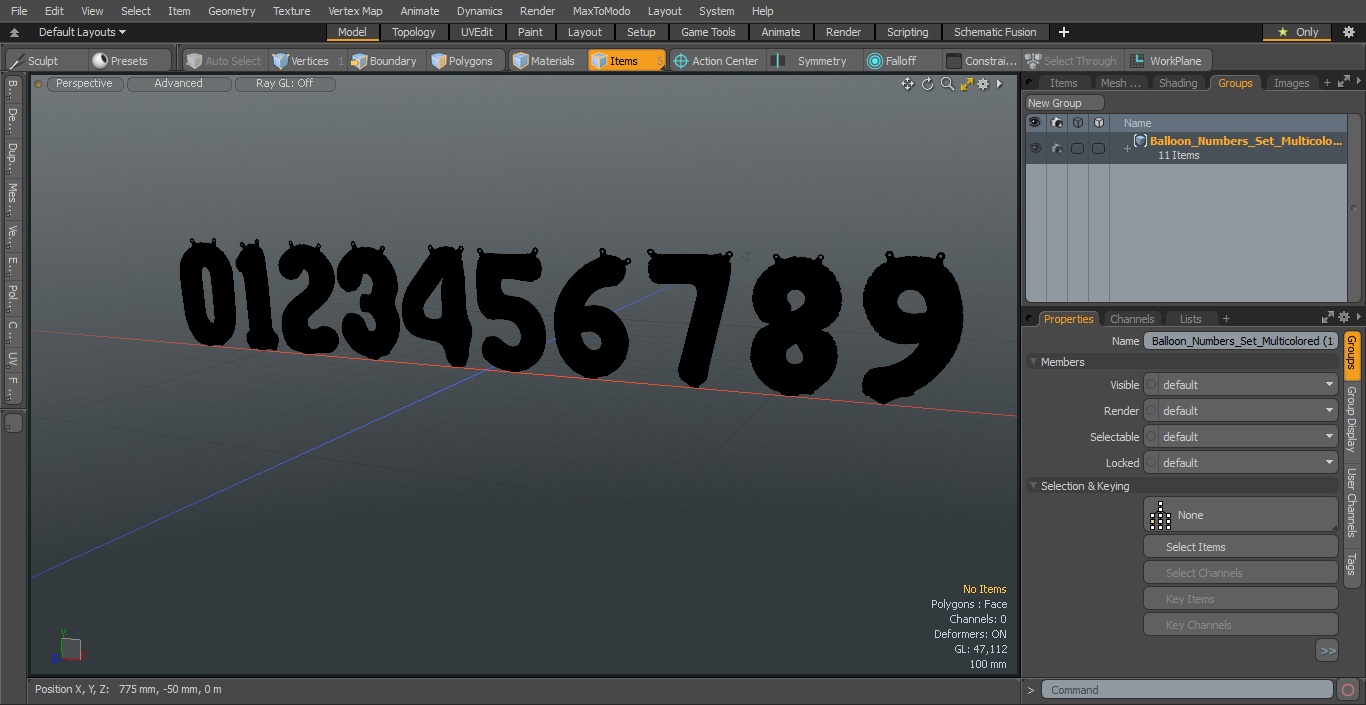The height and width of the screenshot is (705, 1366).
Task: Click the viewport rotate icon
Action: pos(927,84)
